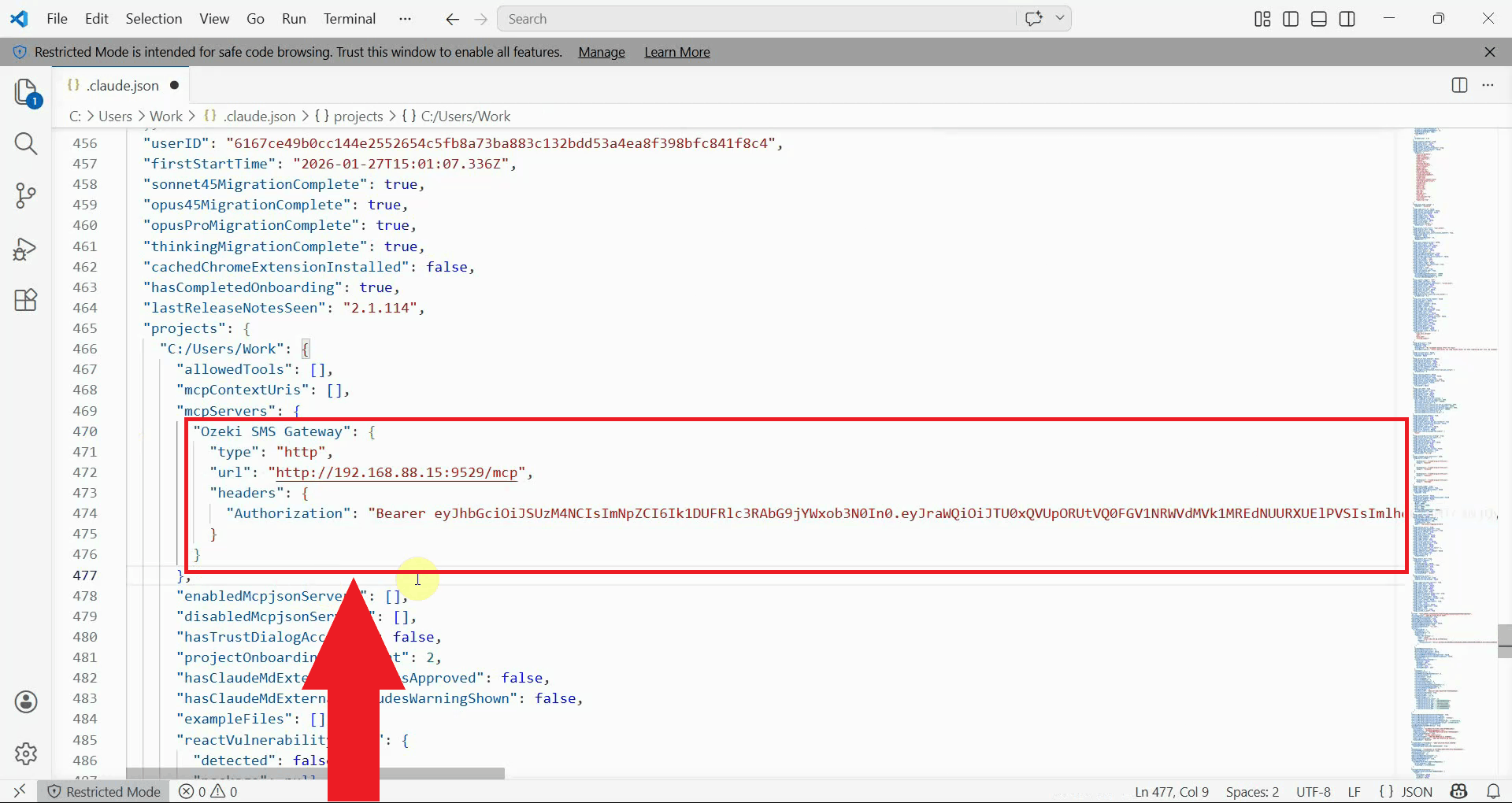Click the "hasCompletedOnboarding" key text
The image size is (1512, 803).
coord(243,287)
